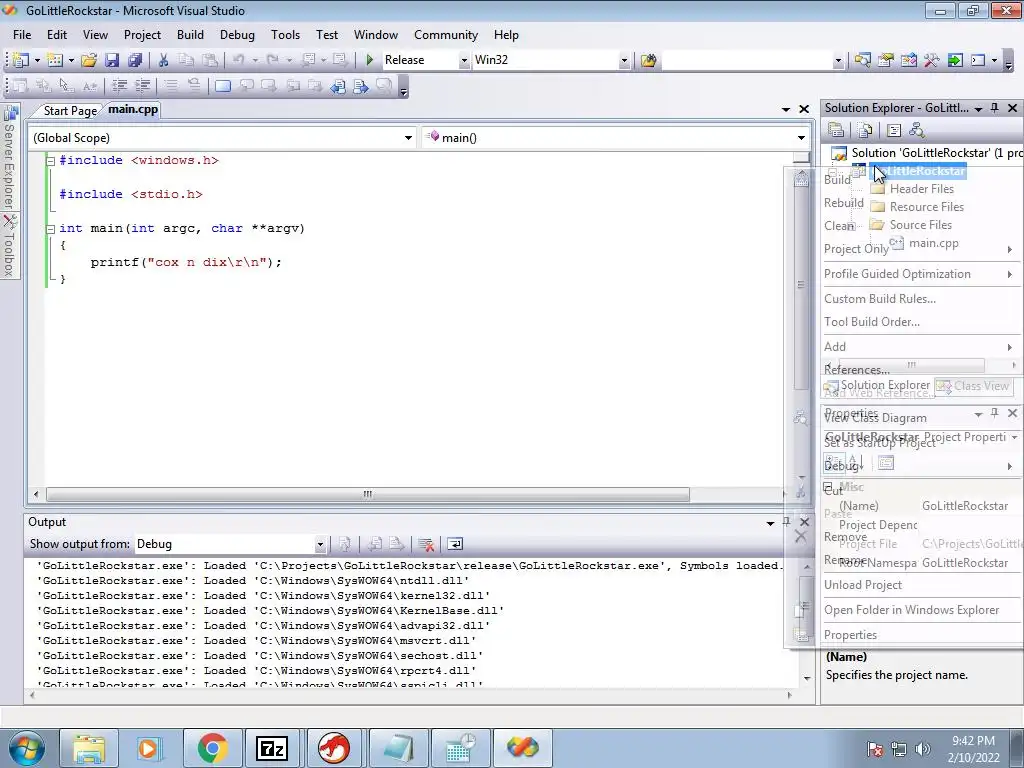Open the Release solution configuration dropdown

tap(464, 60)
